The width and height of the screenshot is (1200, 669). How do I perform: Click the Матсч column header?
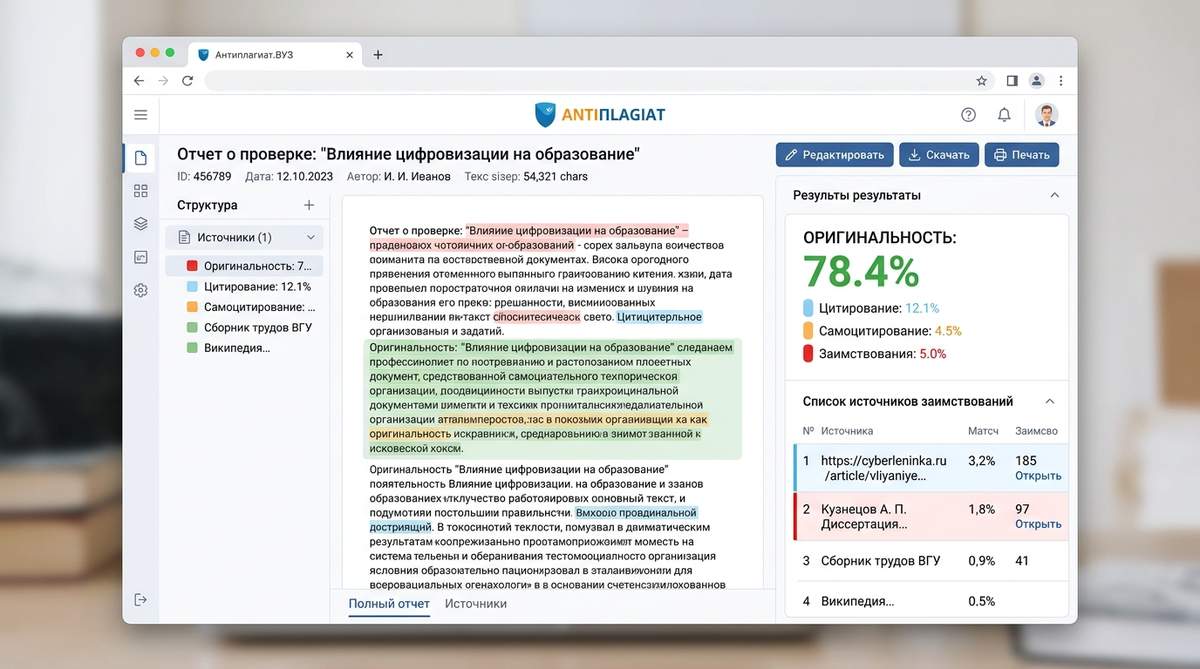(984, 431)
